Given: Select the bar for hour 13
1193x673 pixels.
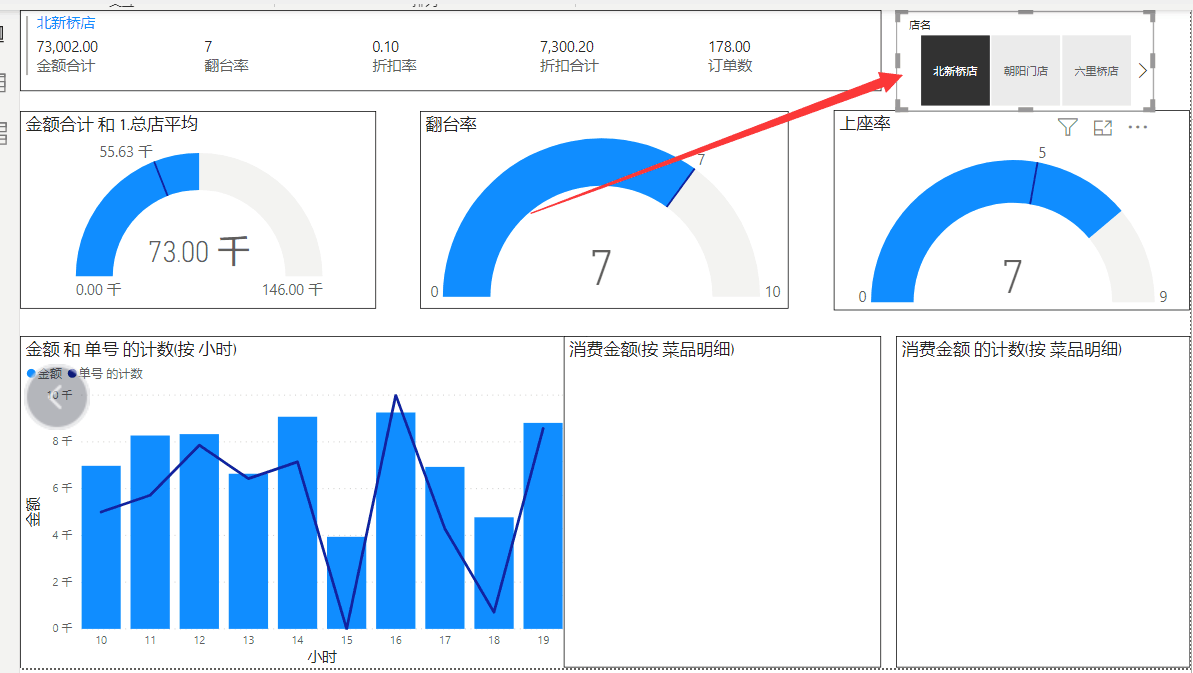Looking at the screenshot, I should click(x=248, y=551).
